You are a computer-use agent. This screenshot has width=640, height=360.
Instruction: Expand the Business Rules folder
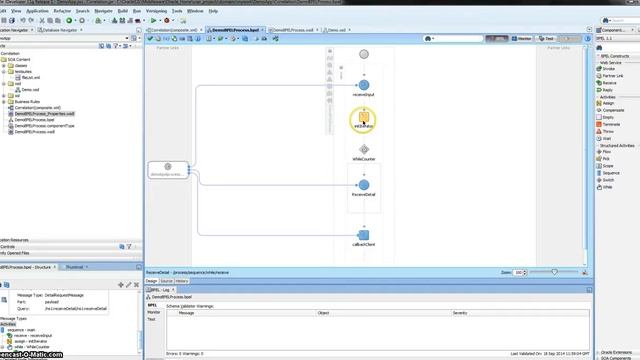coord(4,102)
